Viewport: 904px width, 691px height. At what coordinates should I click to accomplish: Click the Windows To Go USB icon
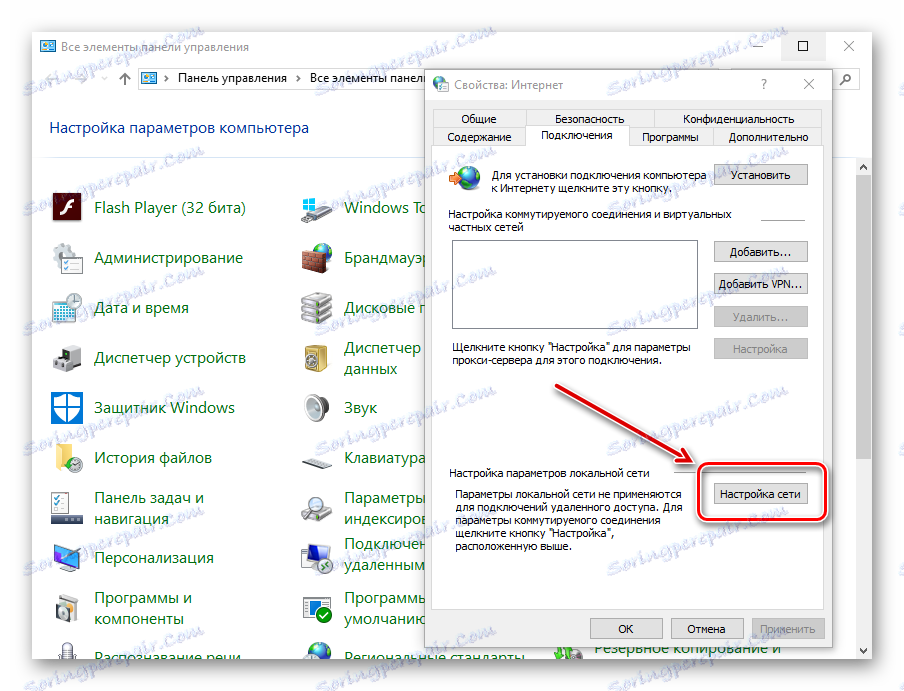tap(317, 209)
